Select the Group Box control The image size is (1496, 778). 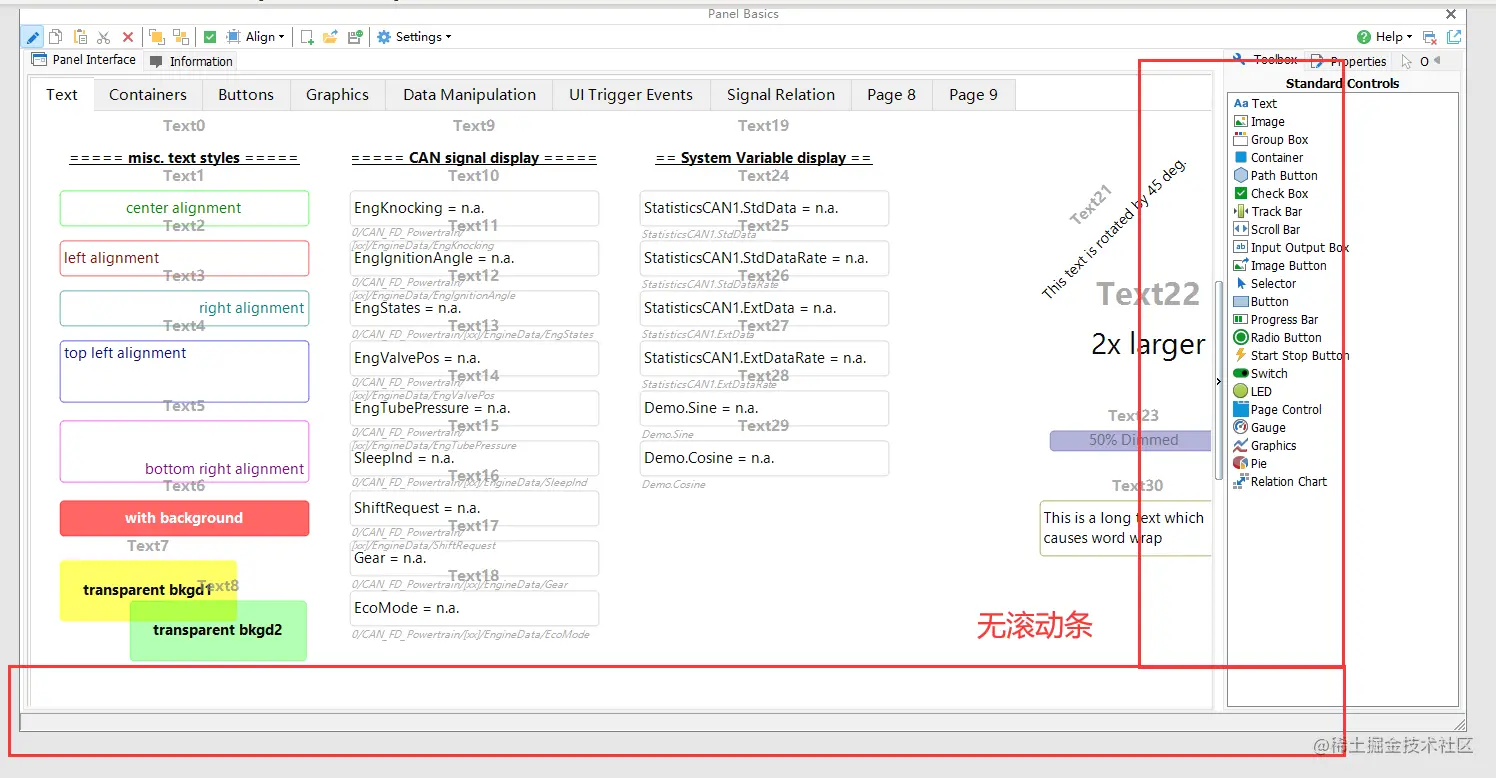(1271, 139)
